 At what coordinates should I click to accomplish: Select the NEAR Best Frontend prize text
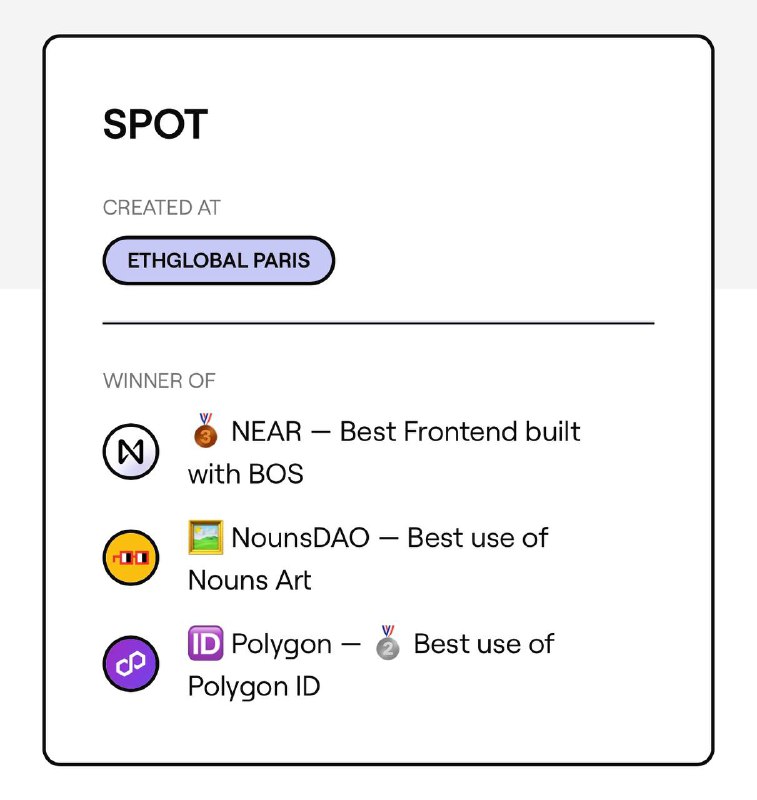click(x=406, y=432)
